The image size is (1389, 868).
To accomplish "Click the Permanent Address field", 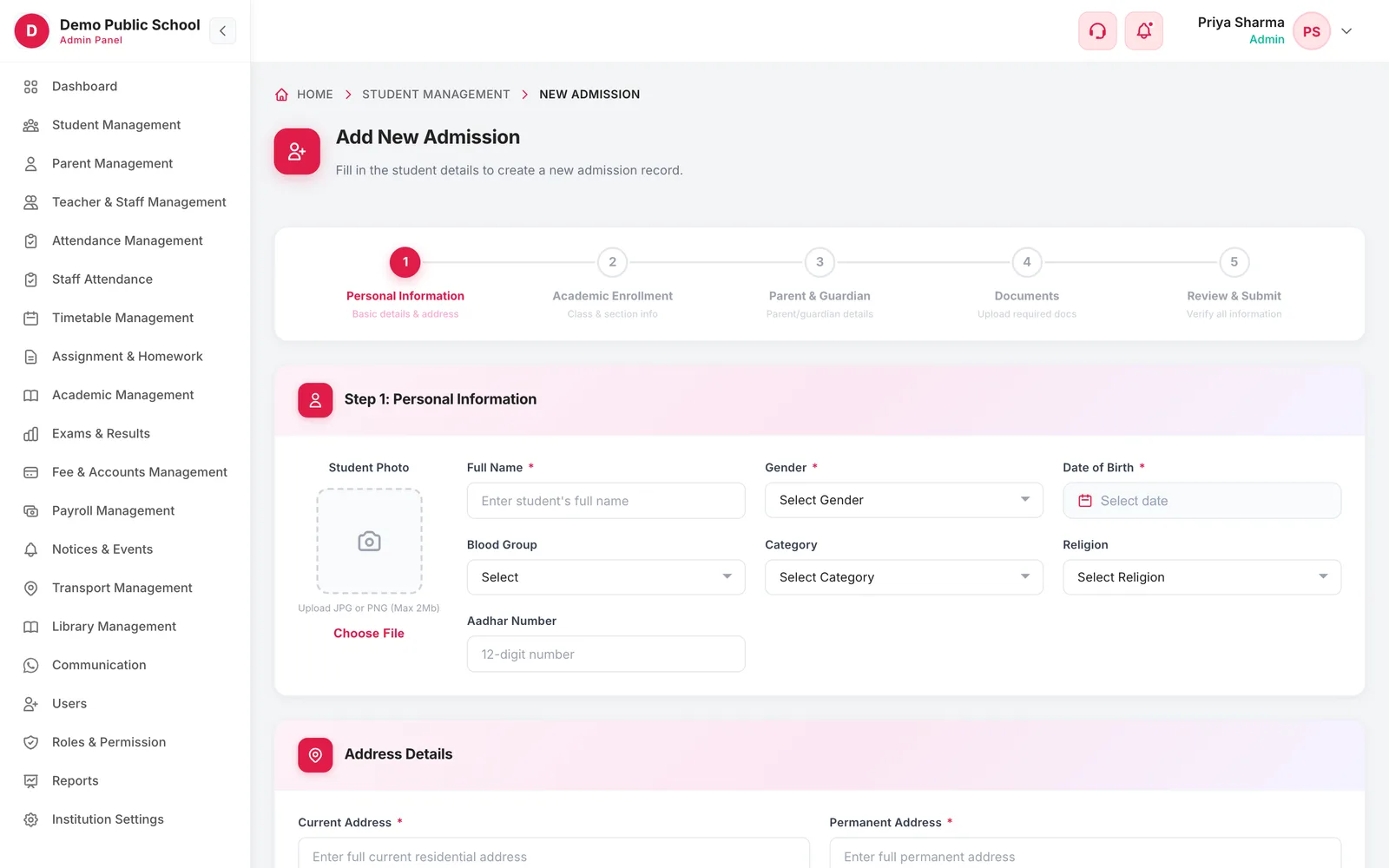I will point(1085,854).
